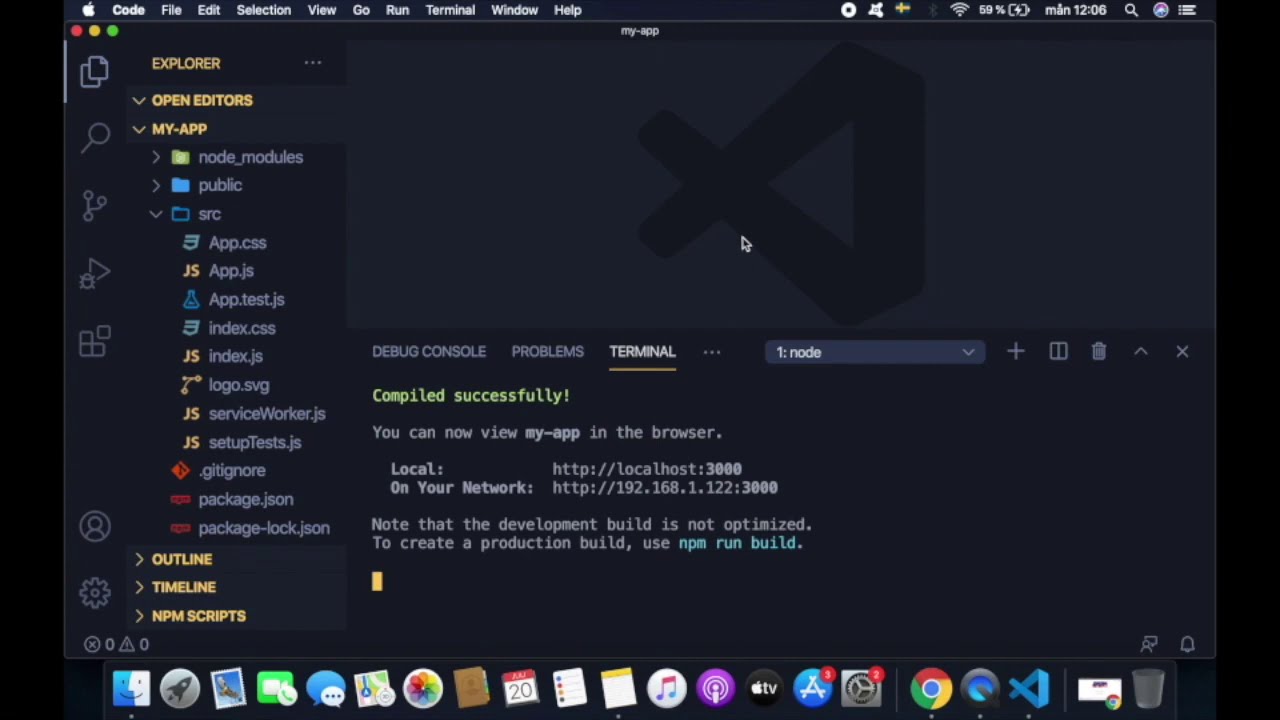Open the Terminal menu in menu bar
1280x720 pixels.
(450, 10)
